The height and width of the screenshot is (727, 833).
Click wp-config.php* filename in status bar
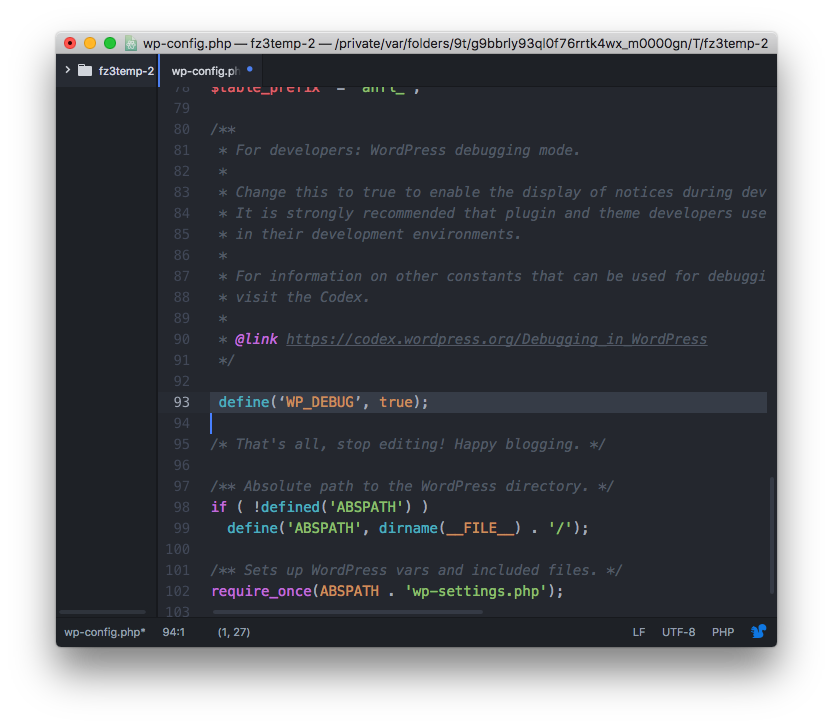point(105,632)
